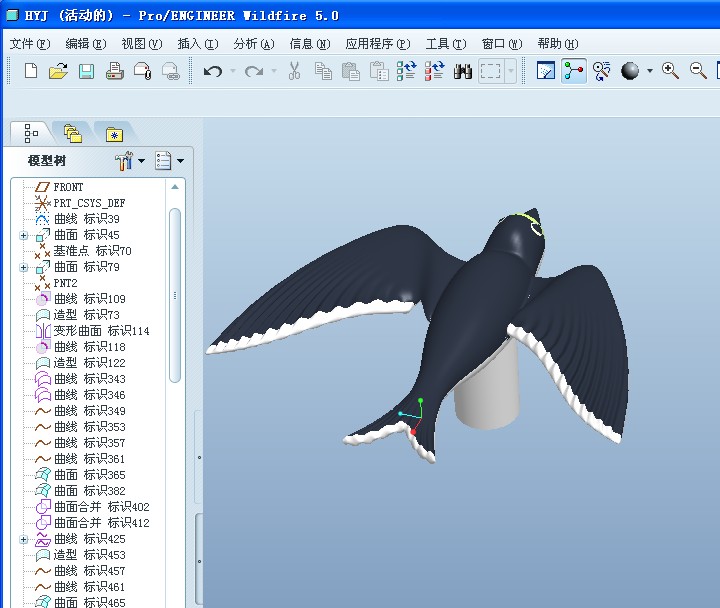Toggle the spin center icon

pyautogui.click(x=574, y=71)
